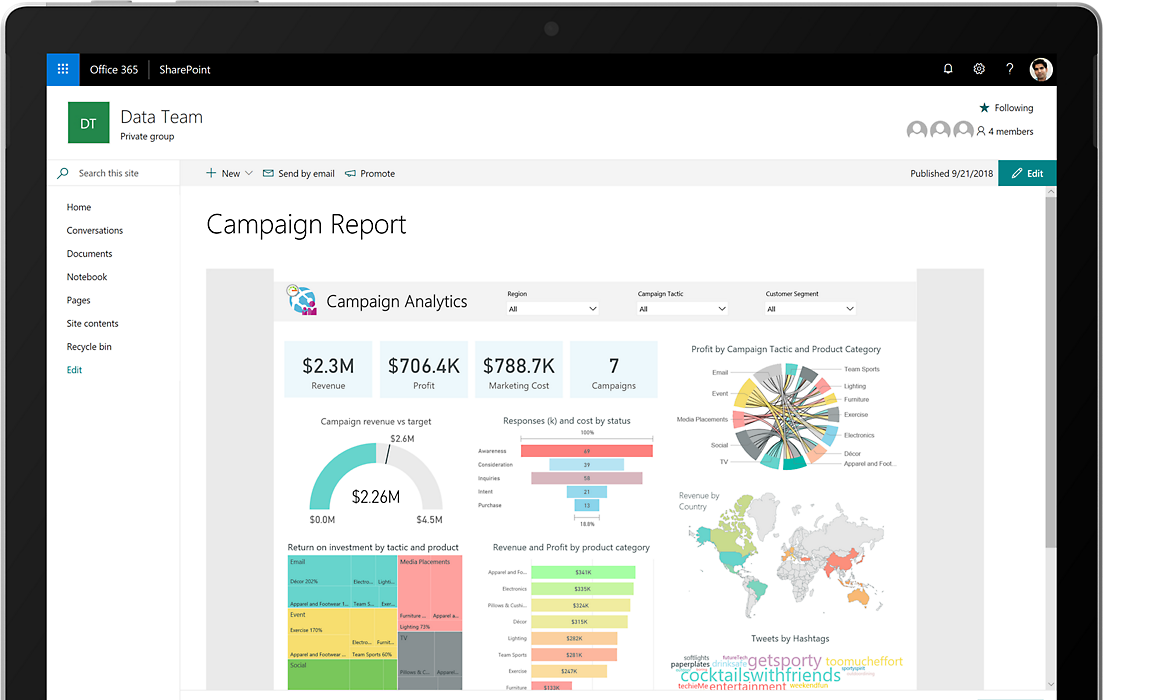Click the help question mark icon
This screenshot has height=700, width=1156.
pos(1010,69)
